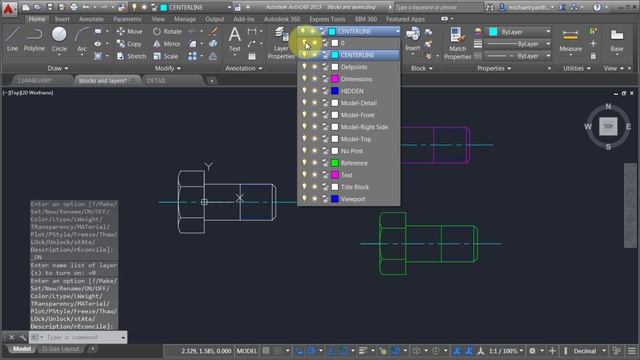The width and height of the screenshot is (640, 360).
Task: Click the viewport label Top 2D Wireframe
Action: tap(28, 93)
